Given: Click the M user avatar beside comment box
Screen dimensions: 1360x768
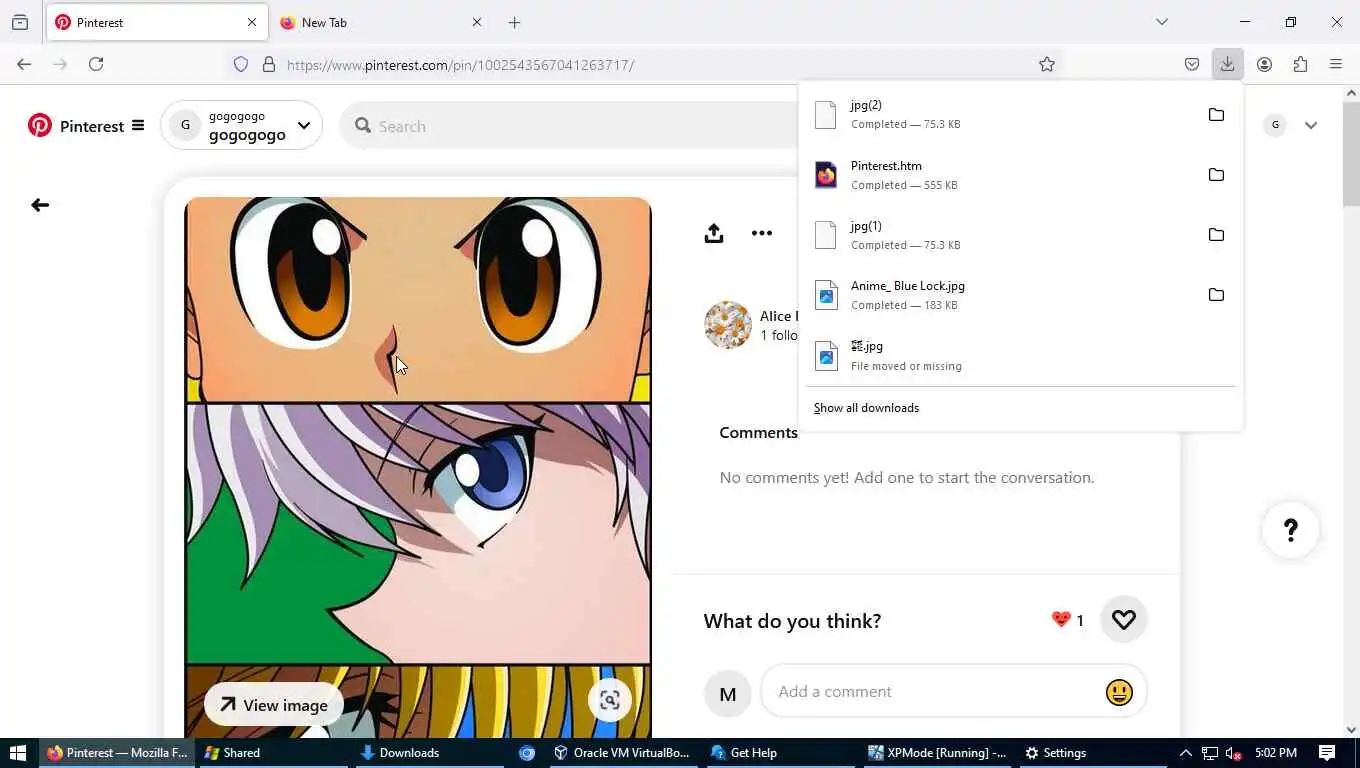Looking at the screenshot, I should coord(728,693).
